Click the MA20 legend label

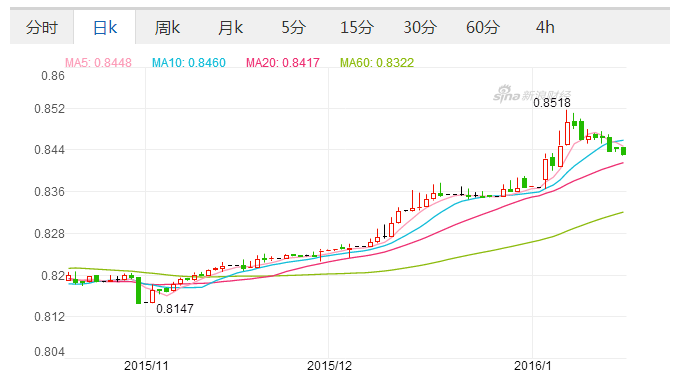283,63
